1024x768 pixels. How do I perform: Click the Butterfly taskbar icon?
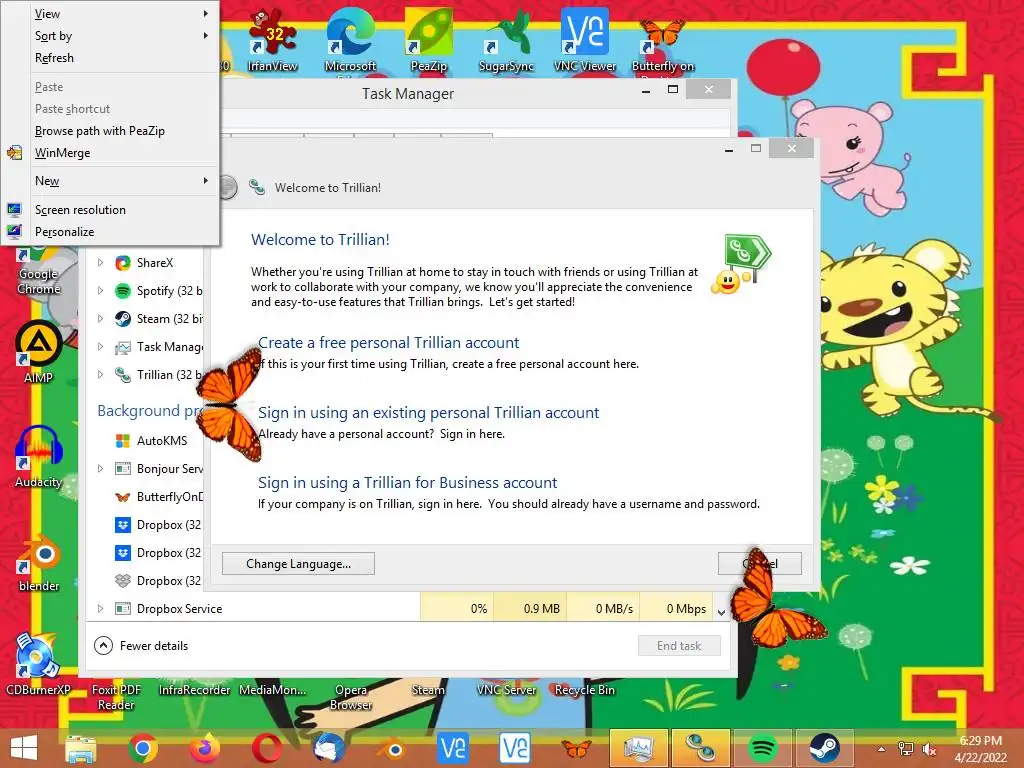pos(577,748)
